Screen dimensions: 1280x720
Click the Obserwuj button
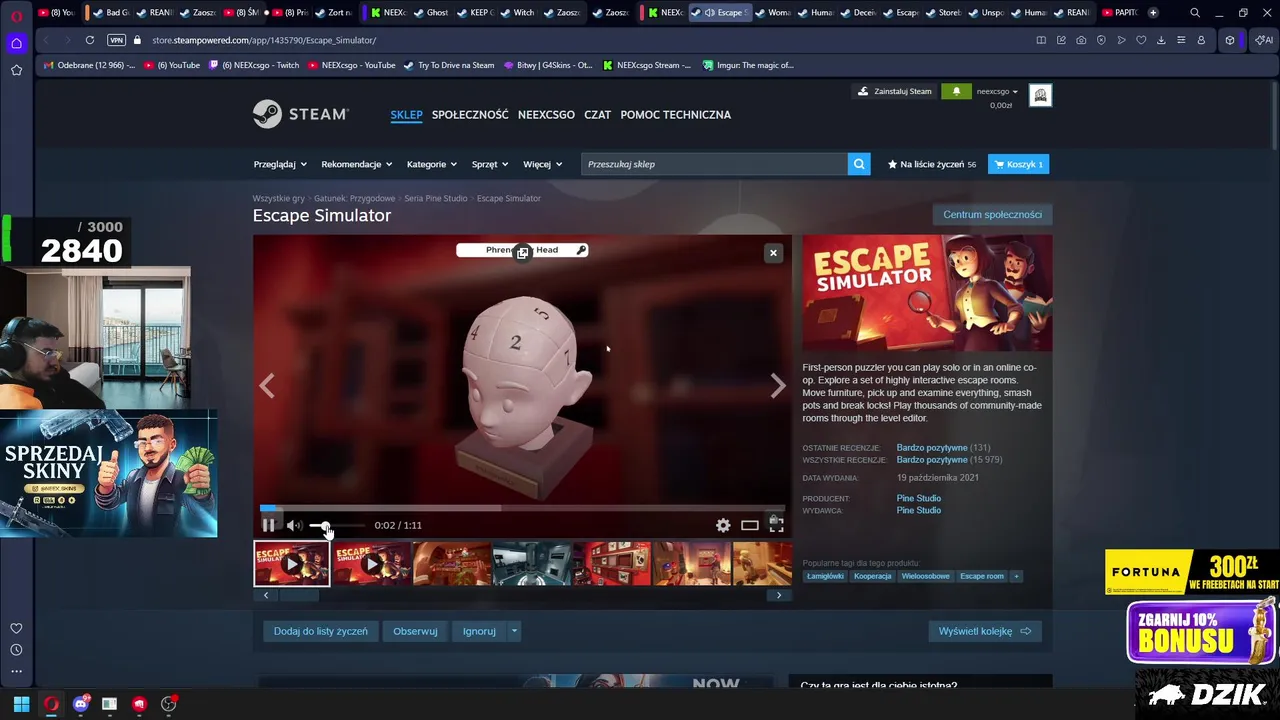pos(415,631)
